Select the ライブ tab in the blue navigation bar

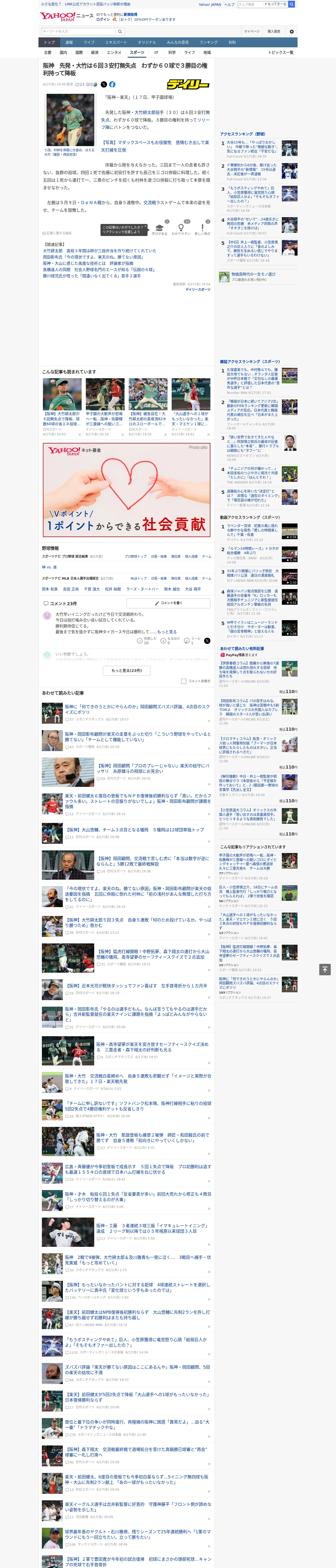pos(89,43)
